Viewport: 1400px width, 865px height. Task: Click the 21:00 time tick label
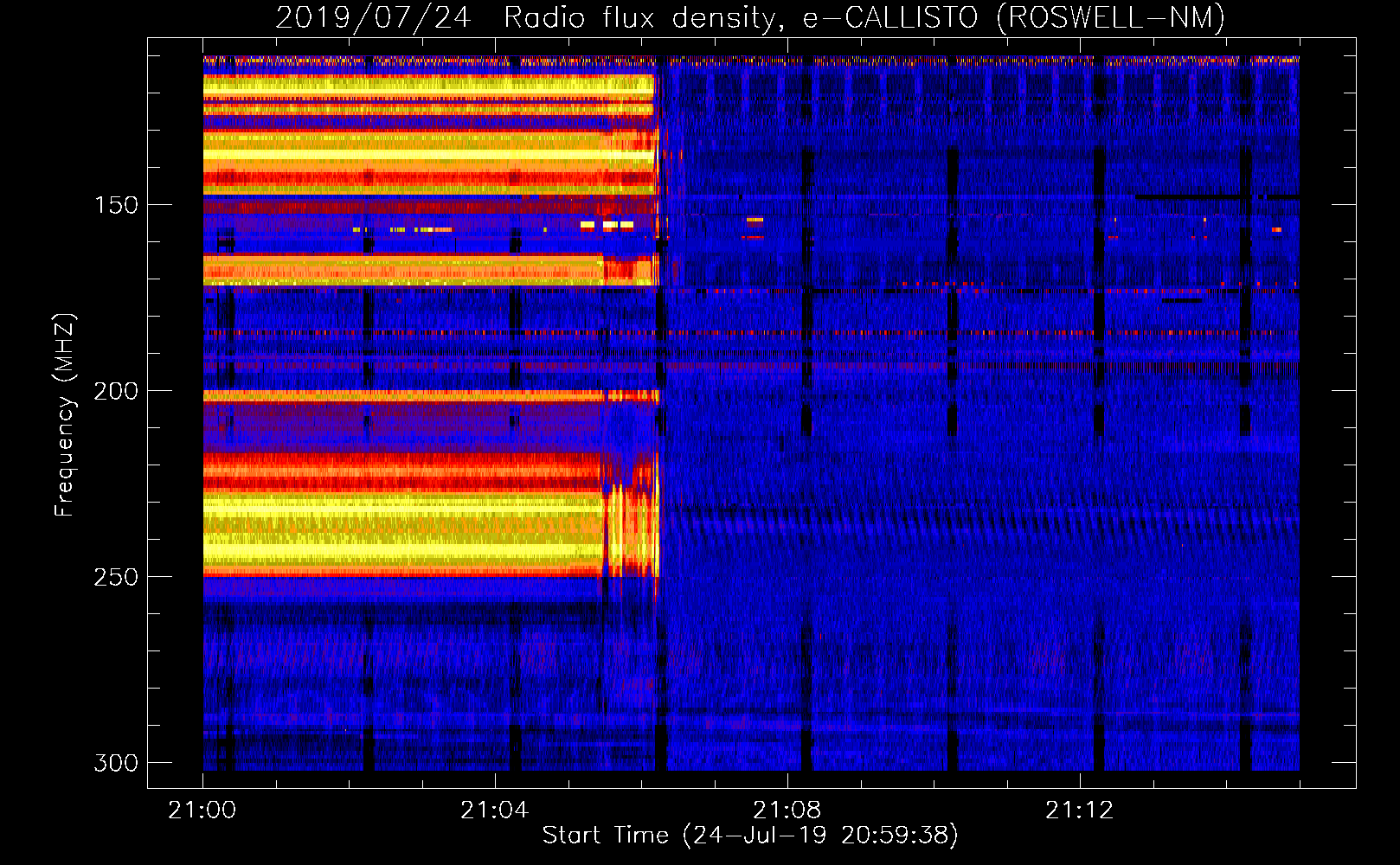click(x=202, y=811)
